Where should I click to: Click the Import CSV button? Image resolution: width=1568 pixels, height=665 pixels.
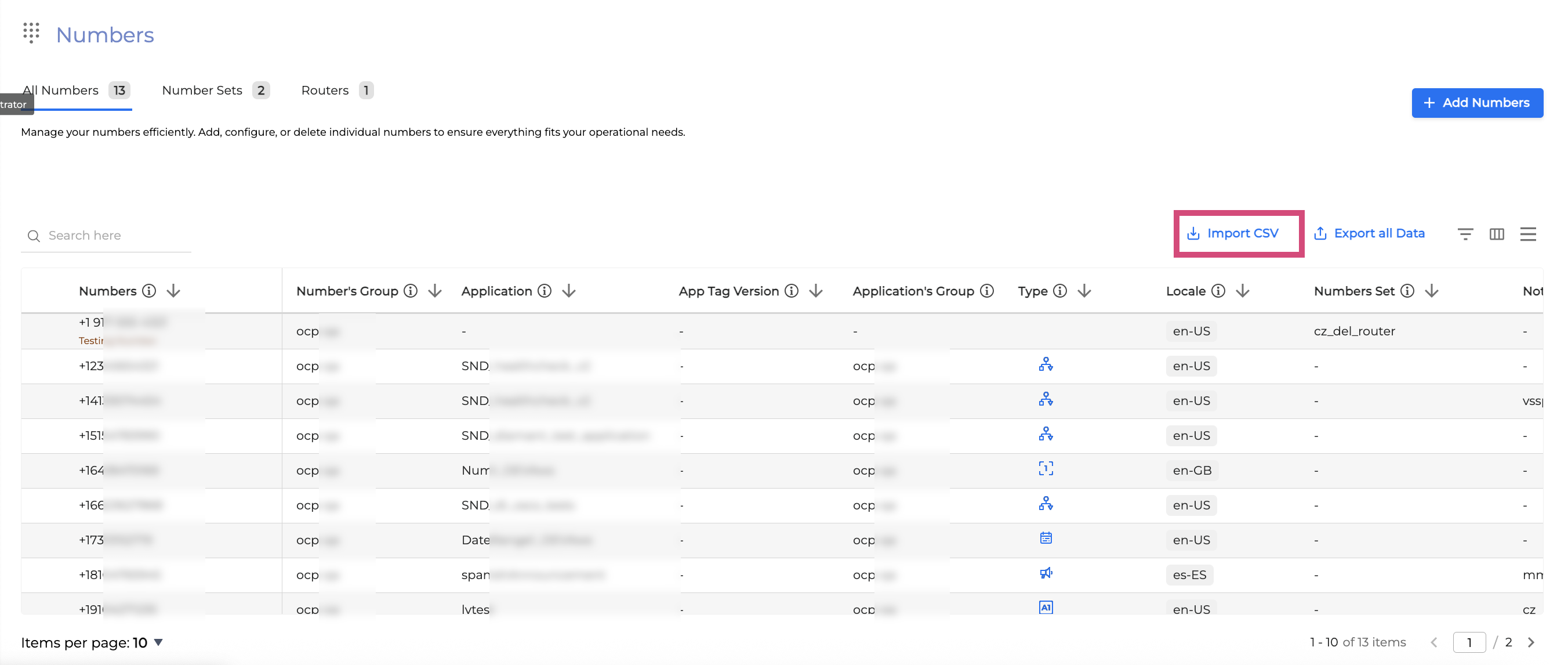click(1233, 233)
